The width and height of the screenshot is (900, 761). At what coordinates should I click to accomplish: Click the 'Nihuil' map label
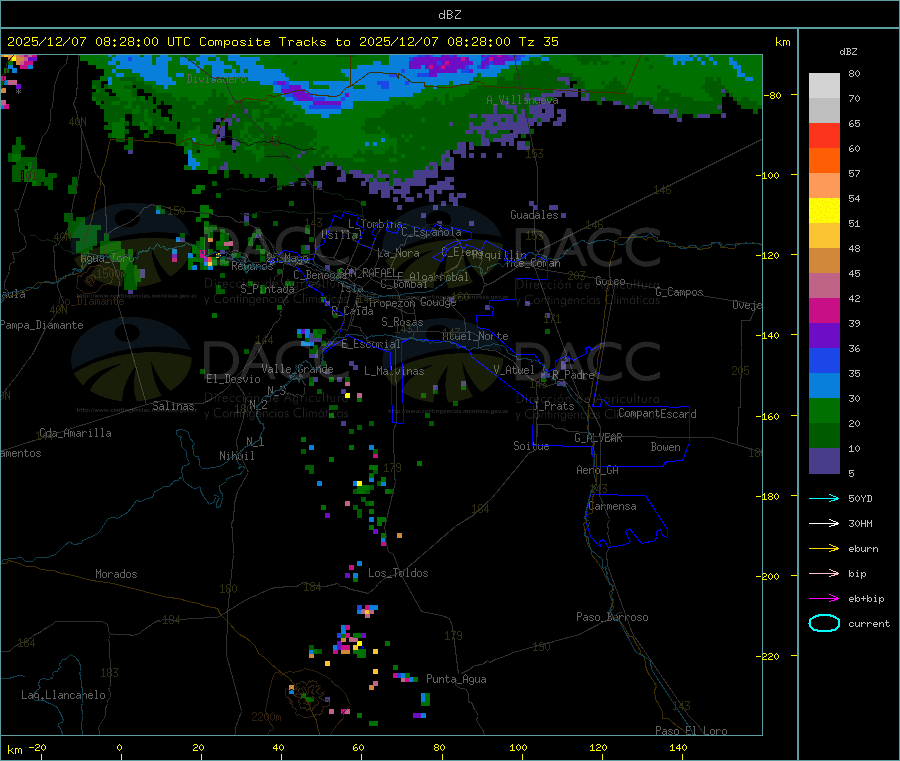pos(237,456)
